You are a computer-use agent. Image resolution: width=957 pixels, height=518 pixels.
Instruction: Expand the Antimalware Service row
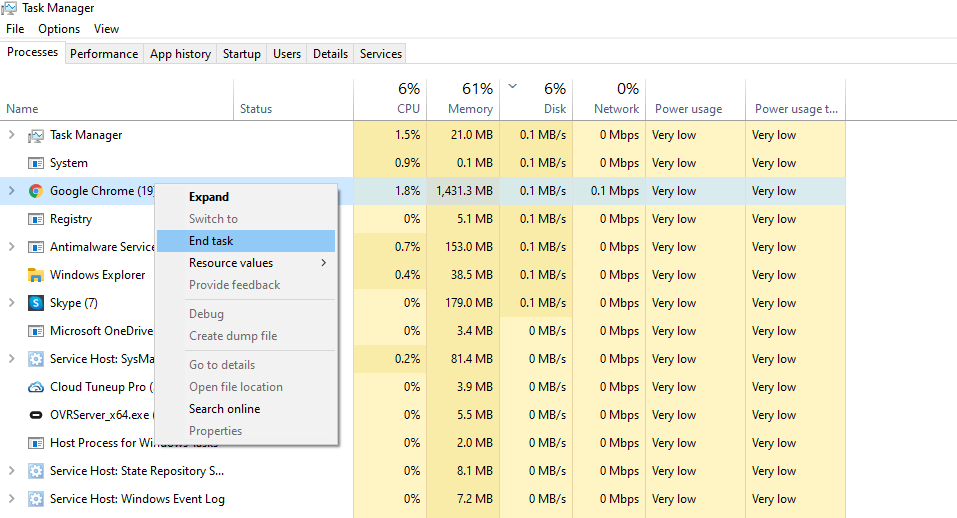12,247
